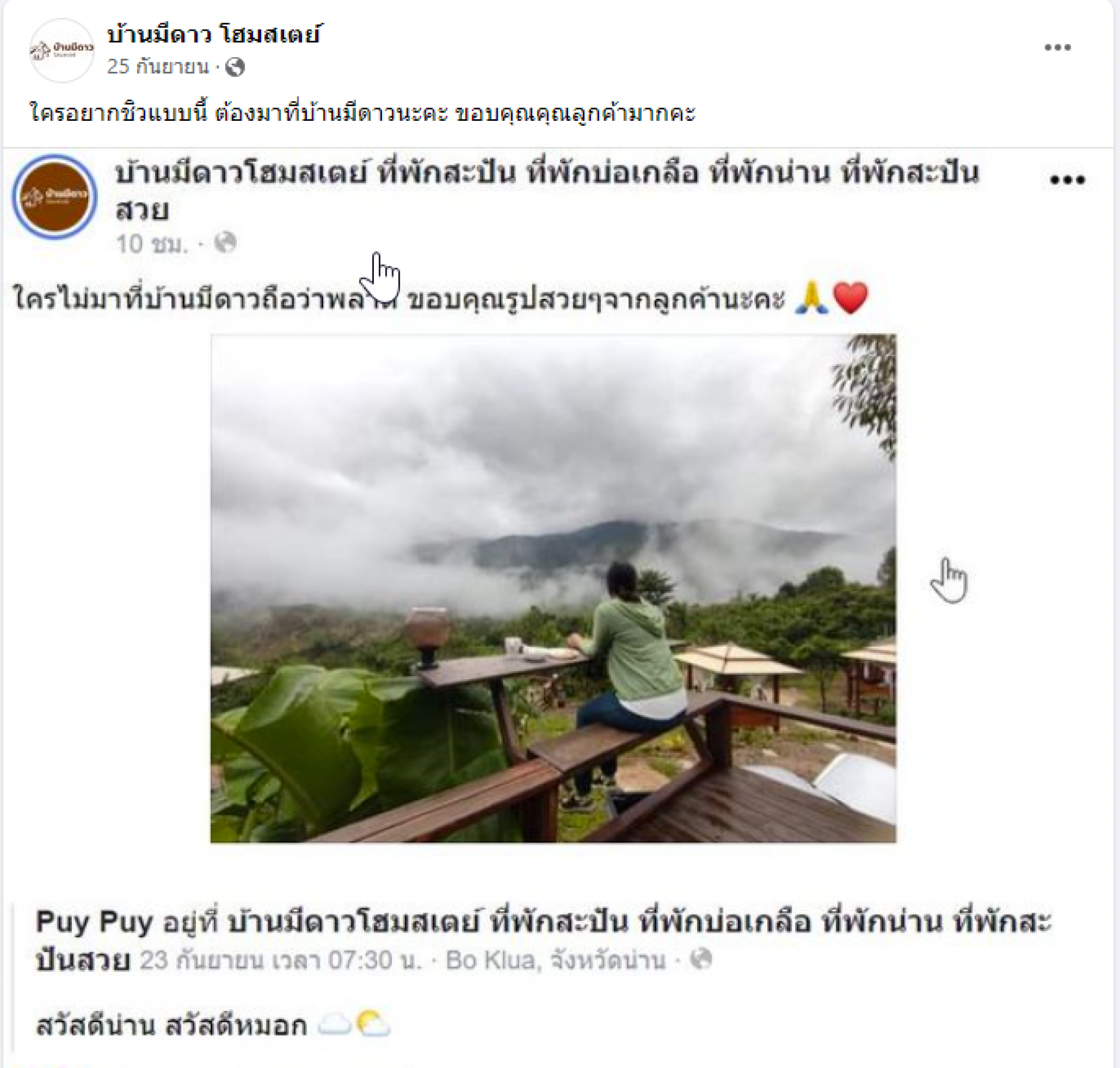Open the page name บ้านมีดาว โฮมสเตย์ at top
Viewport: 1120px width, 1068px height.
[x=213, y=34]
